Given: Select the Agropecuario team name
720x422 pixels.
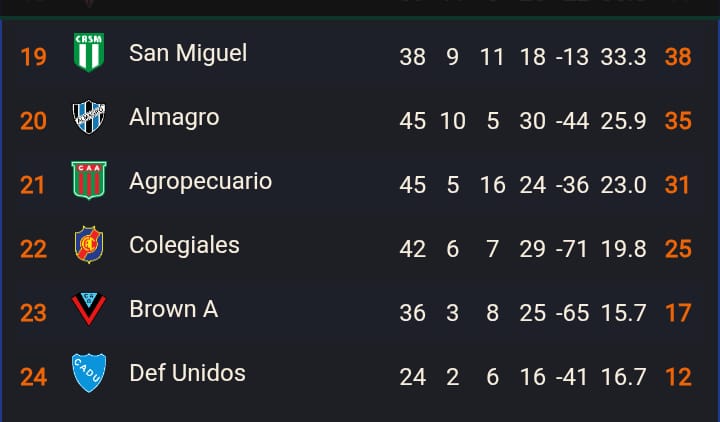Looking at the screenshot, I should [200, 182].
